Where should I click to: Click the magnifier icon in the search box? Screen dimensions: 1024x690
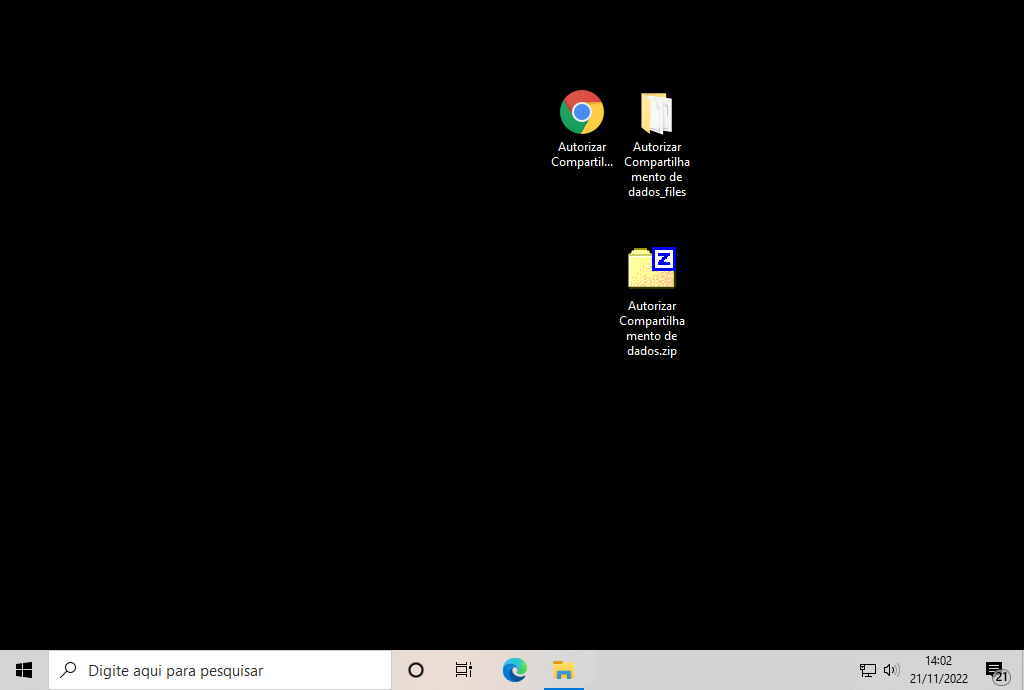[x=69, y=670]
